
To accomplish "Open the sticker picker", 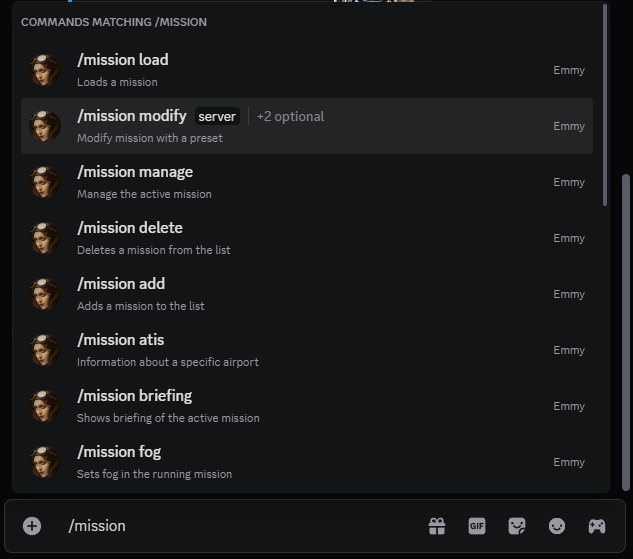I will coord(517,526).
